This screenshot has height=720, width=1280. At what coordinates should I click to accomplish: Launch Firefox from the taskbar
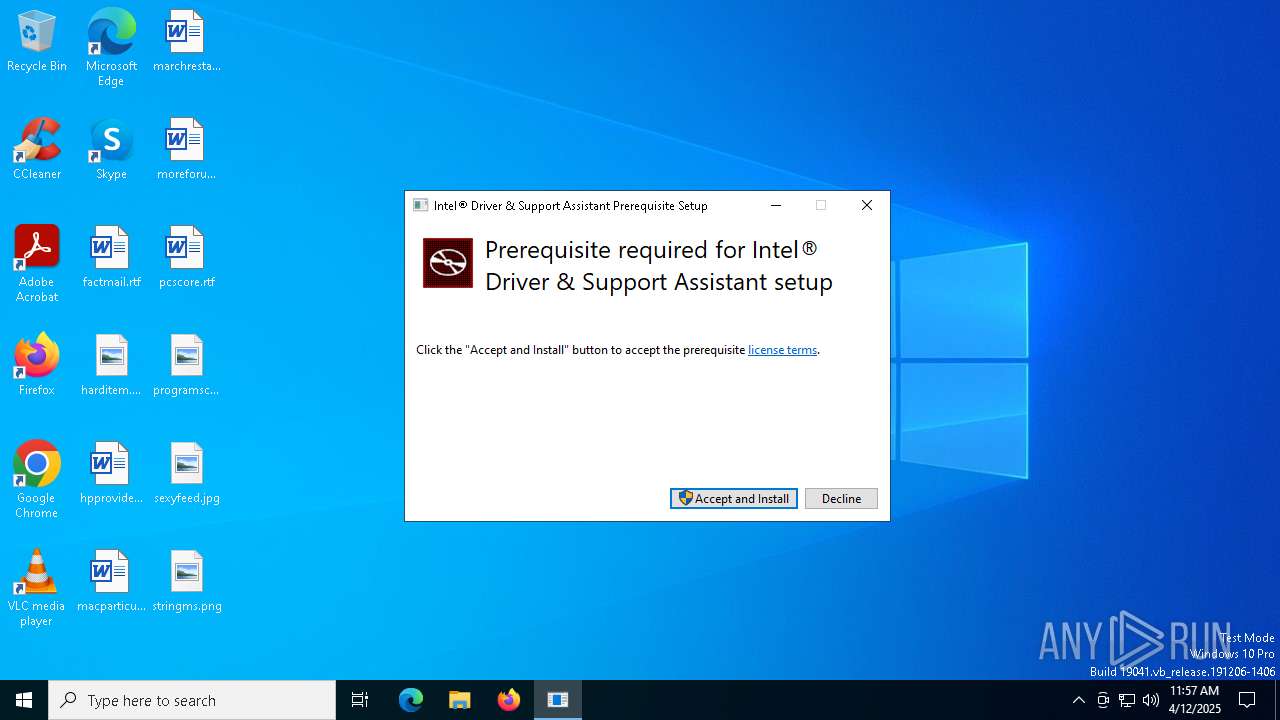click(x=509, y=700)
